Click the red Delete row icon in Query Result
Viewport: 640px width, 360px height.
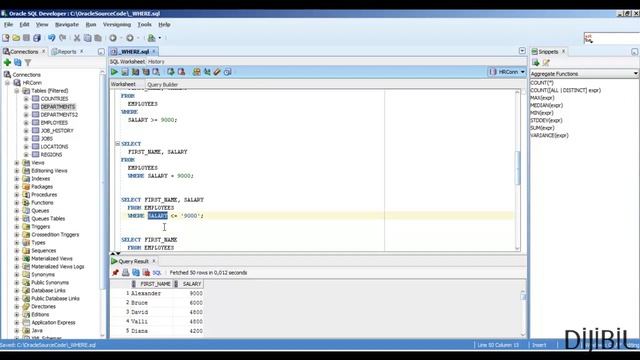click(146, 273)
